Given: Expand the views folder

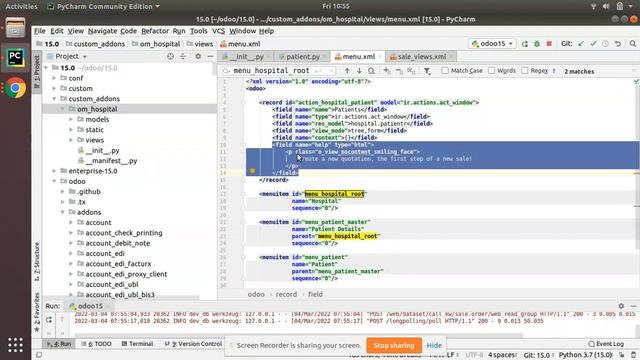Looking at the screenshot, I should (71, 140).
